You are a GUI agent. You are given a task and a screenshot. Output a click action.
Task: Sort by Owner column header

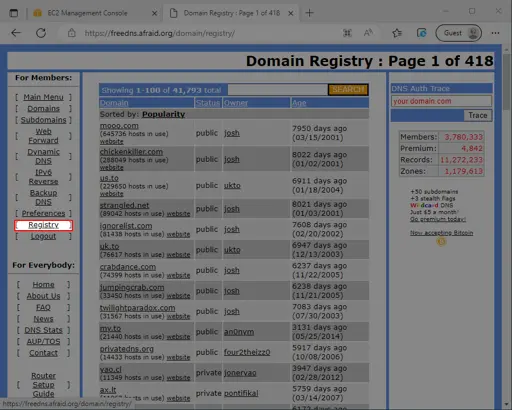click(x=236, y=103)
